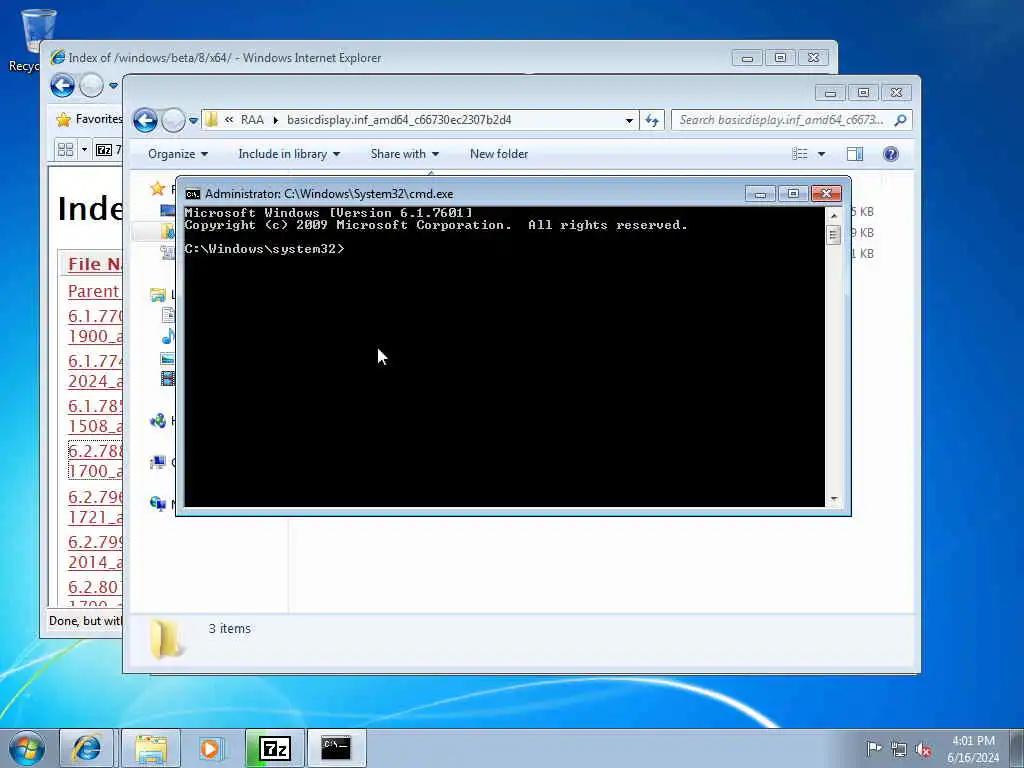Viewport: 1024px width, 768px height.
Task: Click the cmd scrollbar up arrow
Action: pos(833,215)
